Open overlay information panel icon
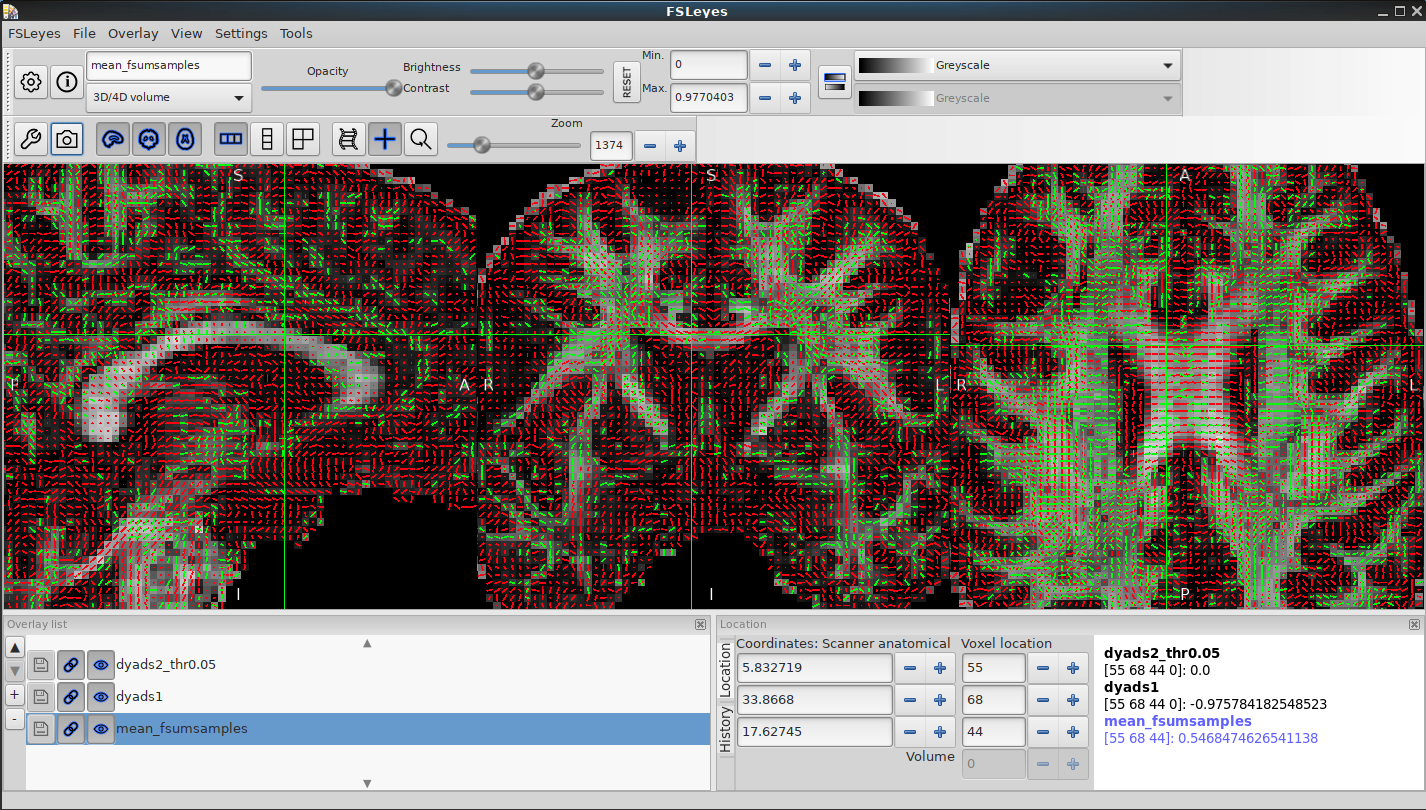 [67, 82]
